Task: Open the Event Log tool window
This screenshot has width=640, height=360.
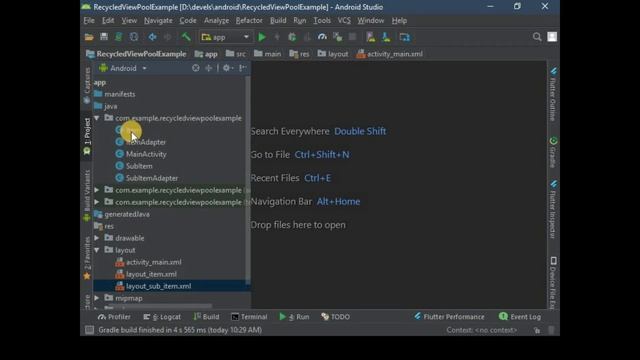Action: pyautogui.click(x=520, y=317)
